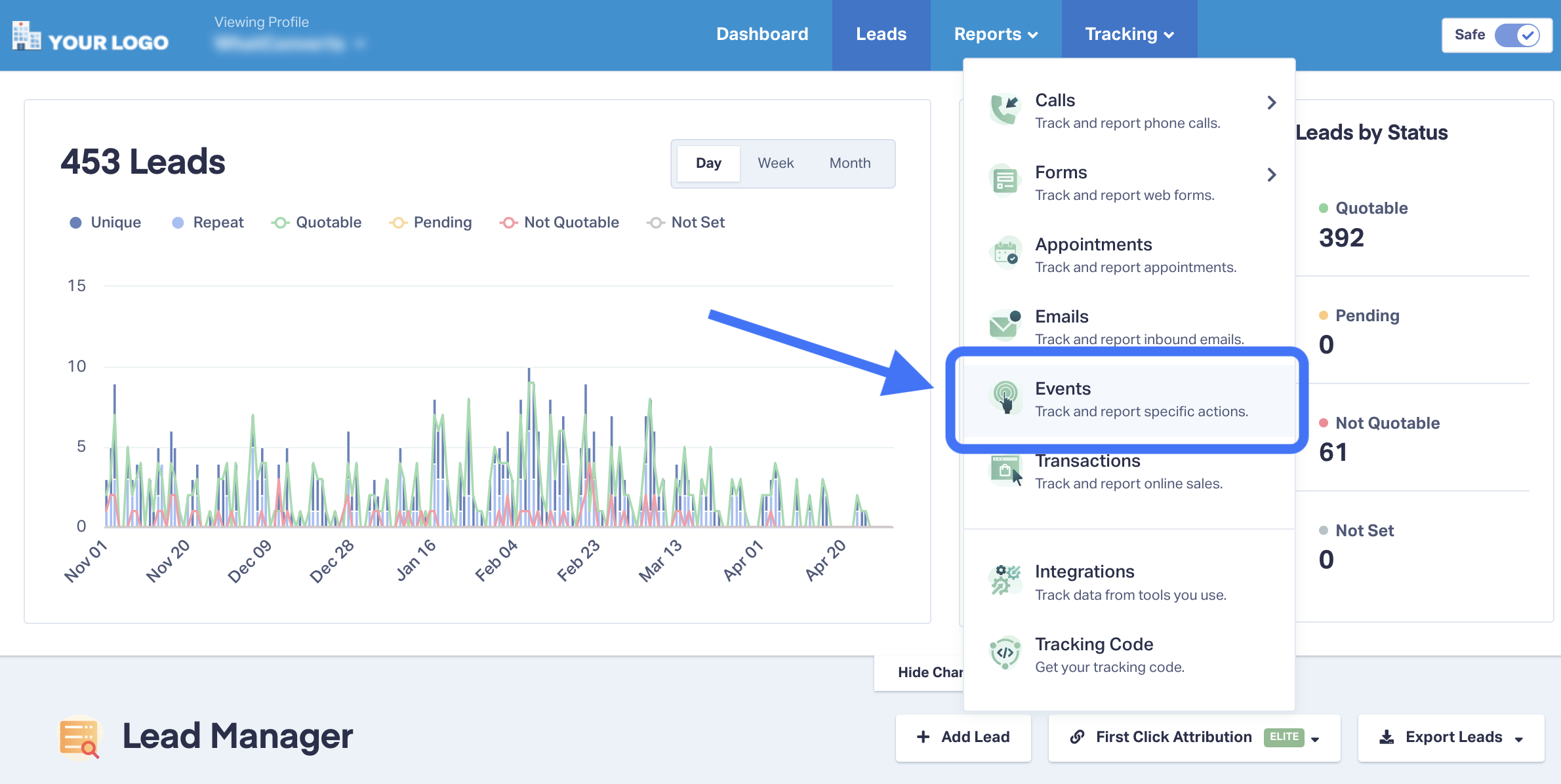Select the Calls phone icon

[1004, 109]
